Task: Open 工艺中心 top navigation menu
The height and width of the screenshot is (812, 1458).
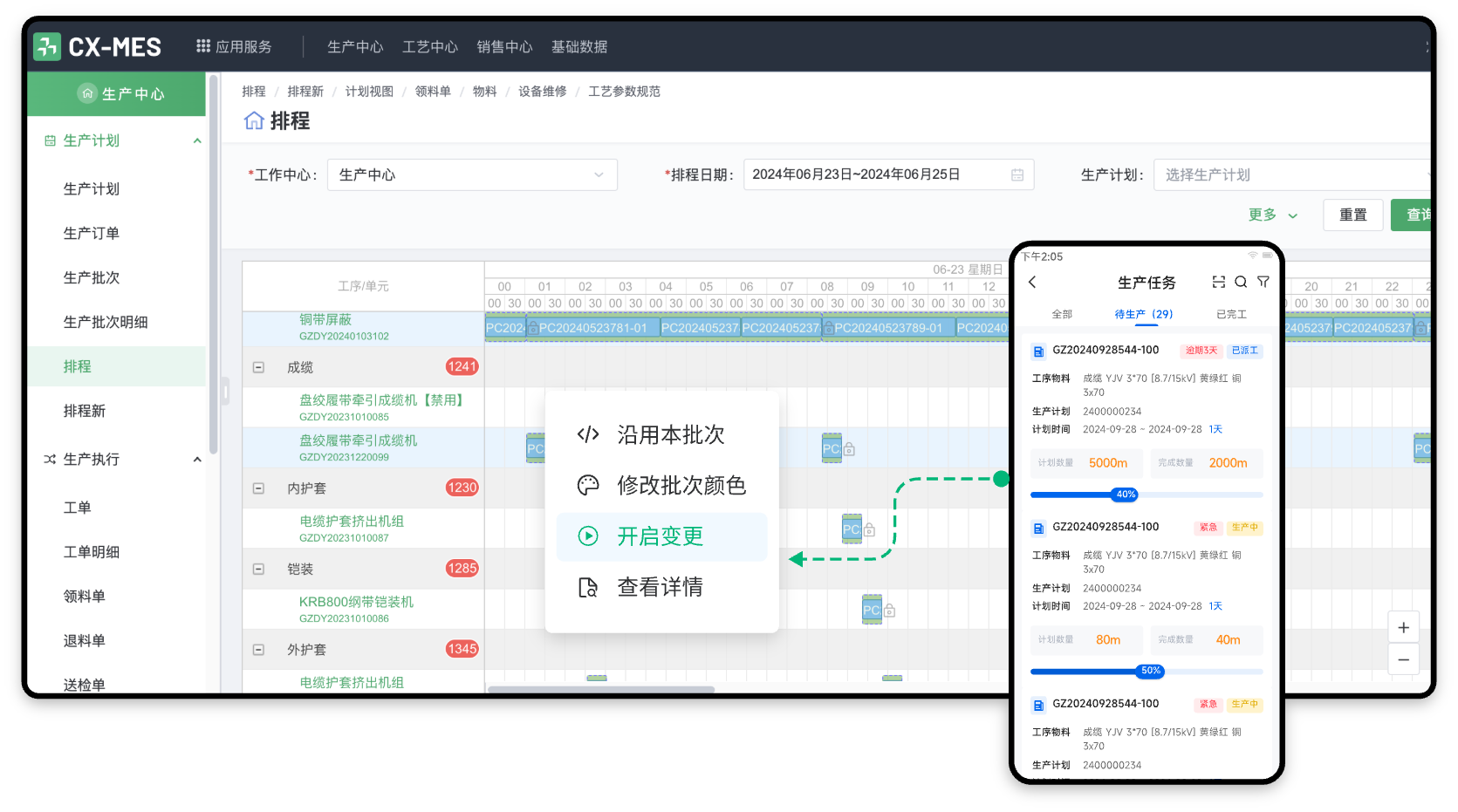Action: [430, 46]
